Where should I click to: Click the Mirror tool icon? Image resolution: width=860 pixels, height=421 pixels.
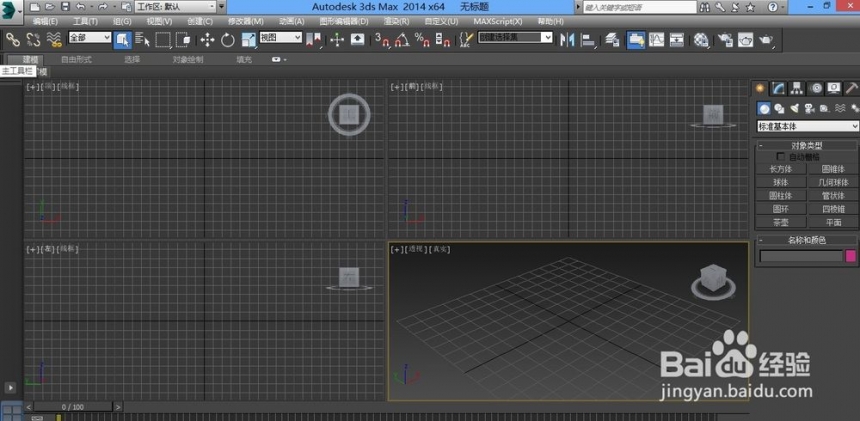[567, 40]
